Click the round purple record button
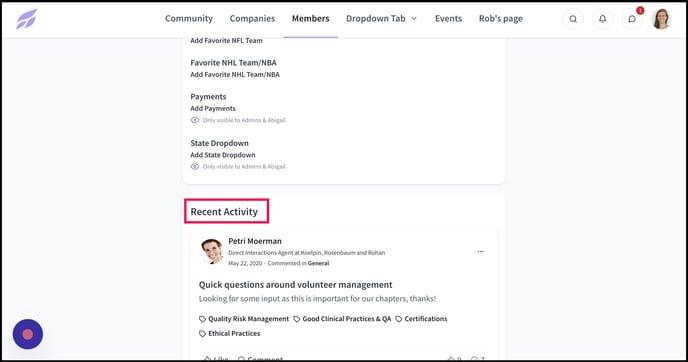 pyautogui.click(x=28, y=334)
